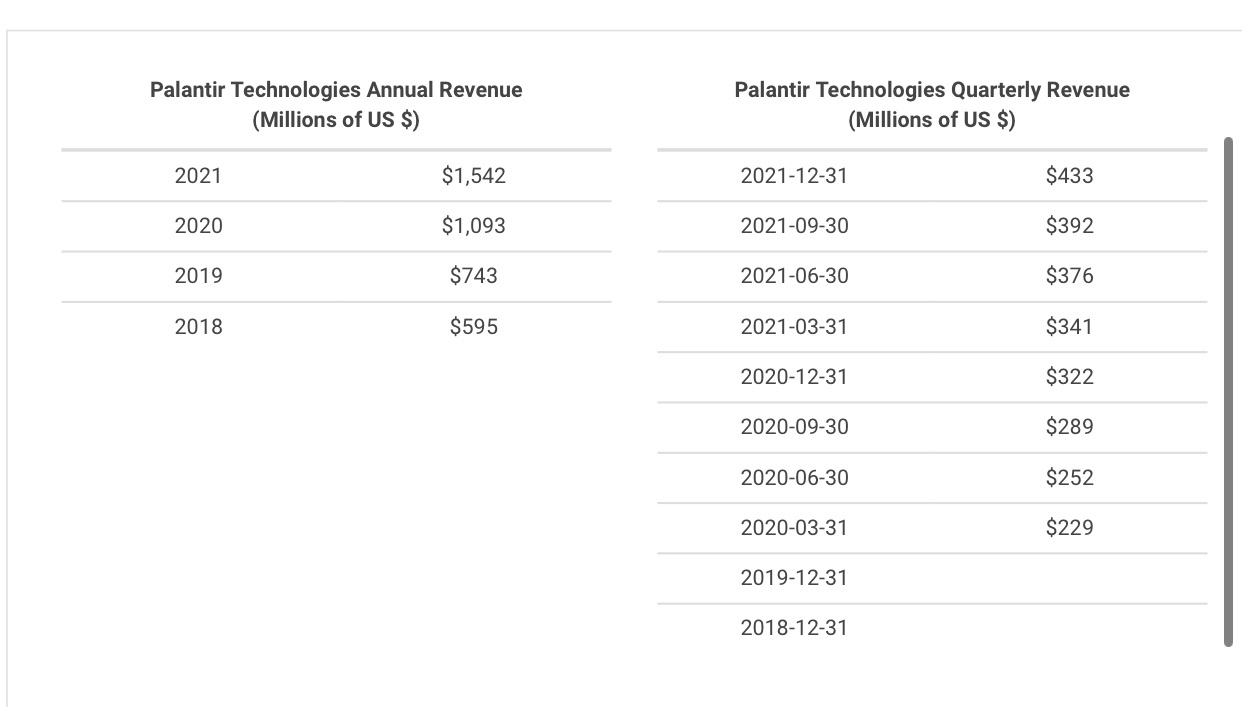1242x707 pixels.
Task: Select the 2019-12-31 date row
Action: pos(794,578)
